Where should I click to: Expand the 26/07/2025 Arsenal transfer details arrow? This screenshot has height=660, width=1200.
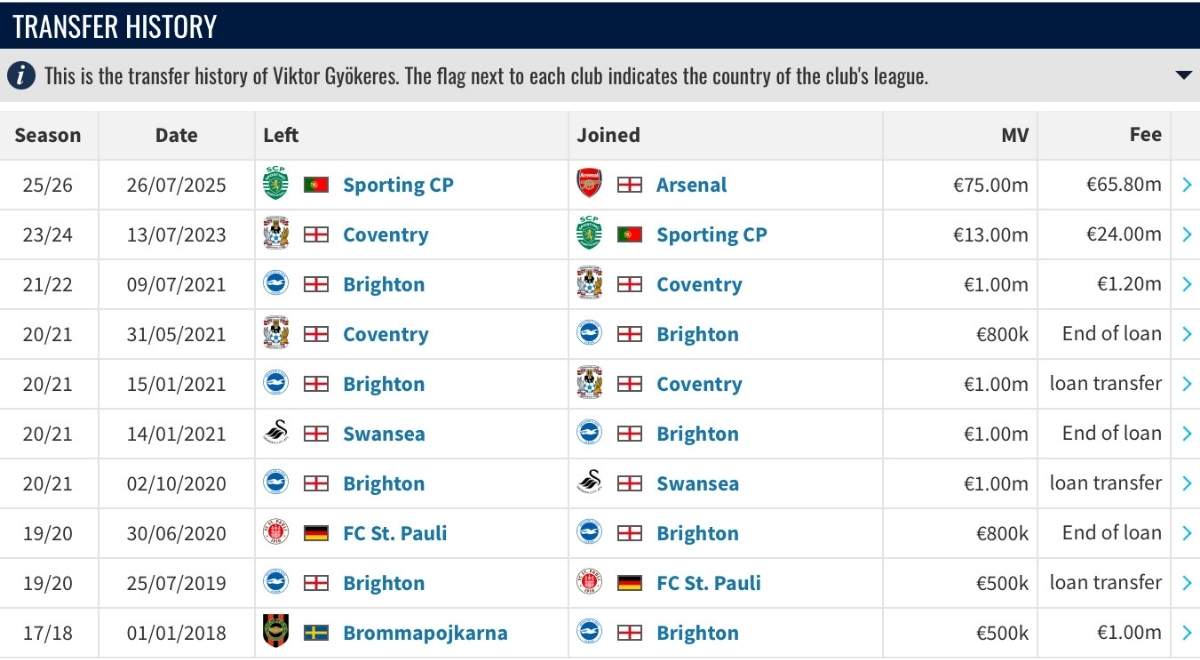tap(1186, 184)
